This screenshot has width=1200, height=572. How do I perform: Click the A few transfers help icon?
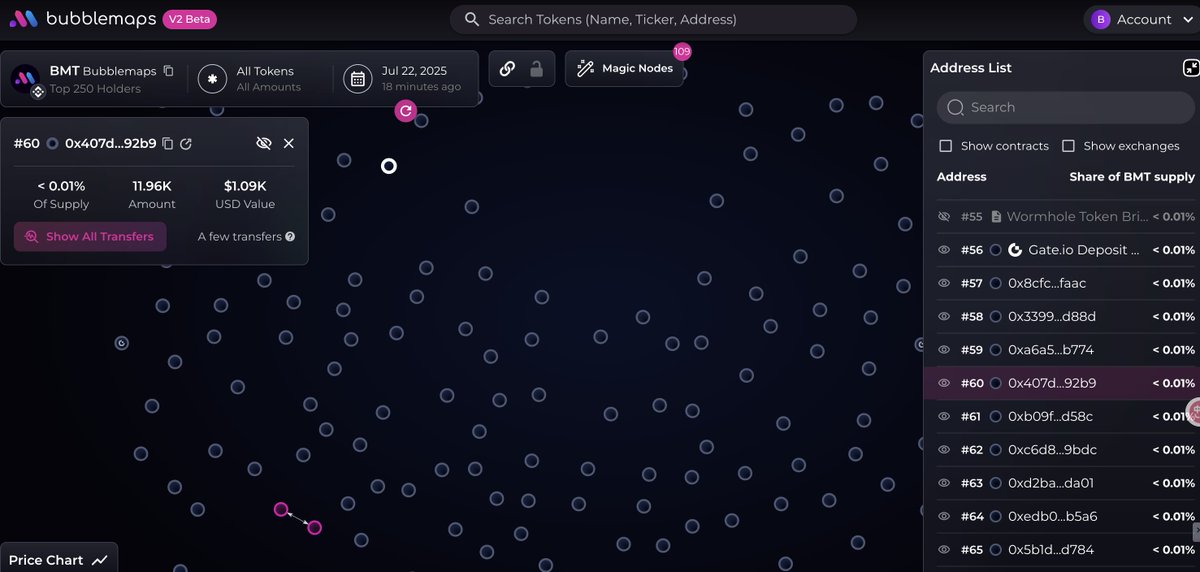290,237
